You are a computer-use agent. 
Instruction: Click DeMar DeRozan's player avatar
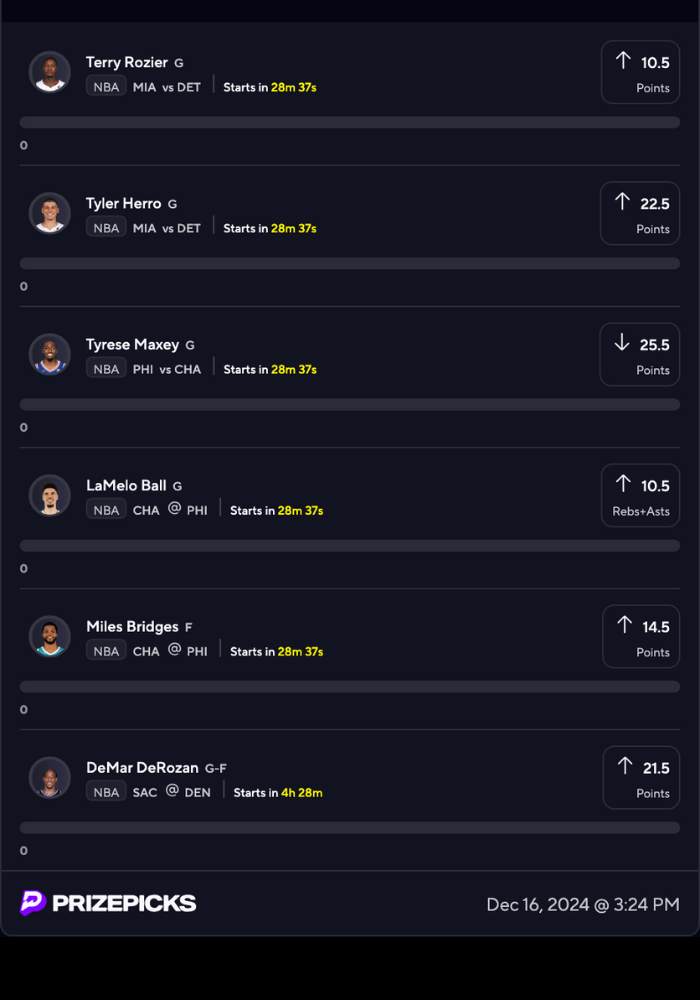(50, 777)
